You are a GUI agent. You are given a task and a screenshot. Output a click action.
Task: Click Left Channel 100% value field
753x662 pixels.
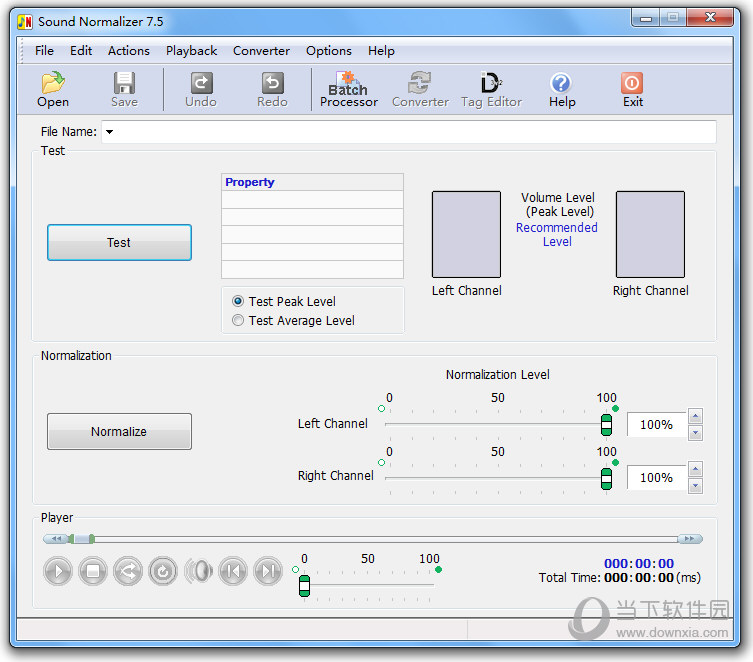coord(656,424)
